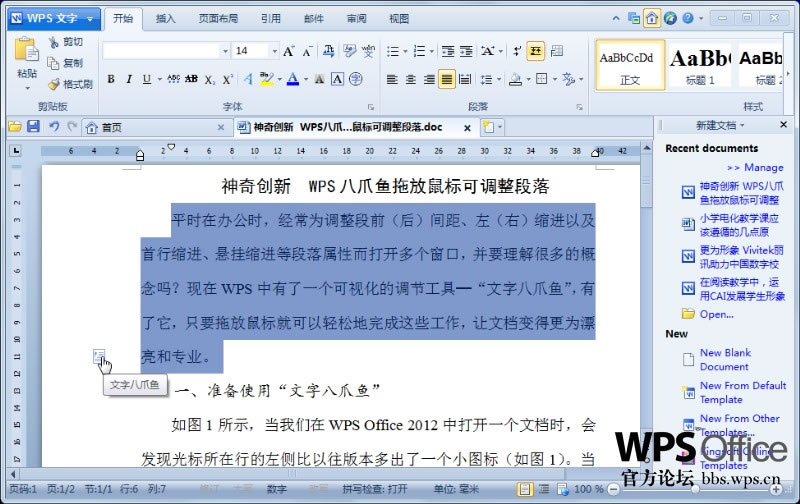
Task: Toggle superscript X² formatting
Action: (228, 79)
